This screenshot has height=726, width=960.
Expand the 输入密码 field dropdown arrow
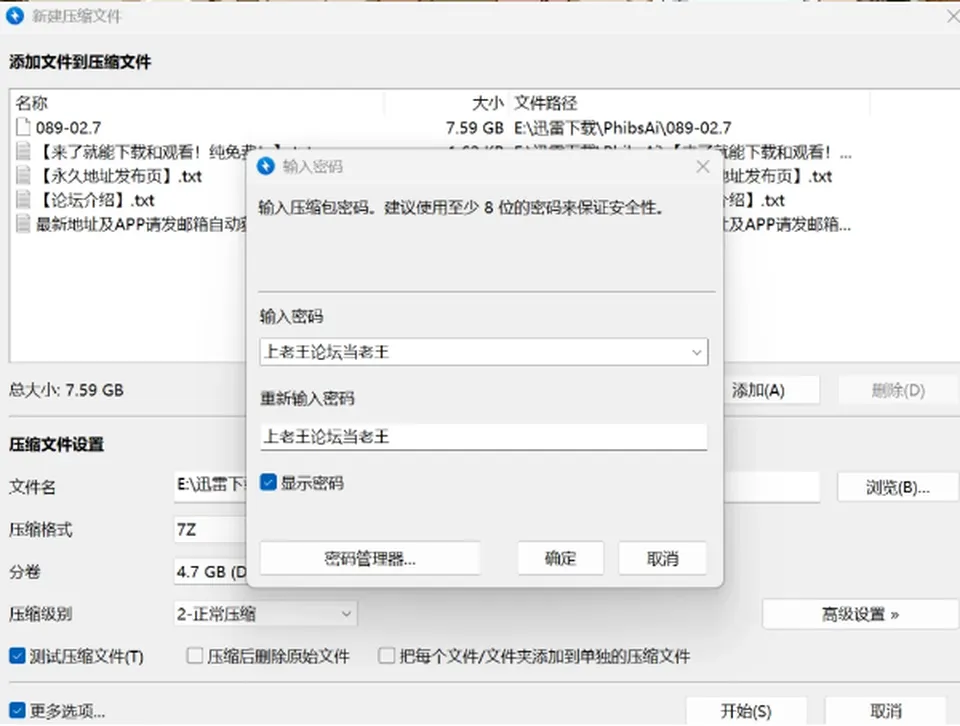click(696, 353)
